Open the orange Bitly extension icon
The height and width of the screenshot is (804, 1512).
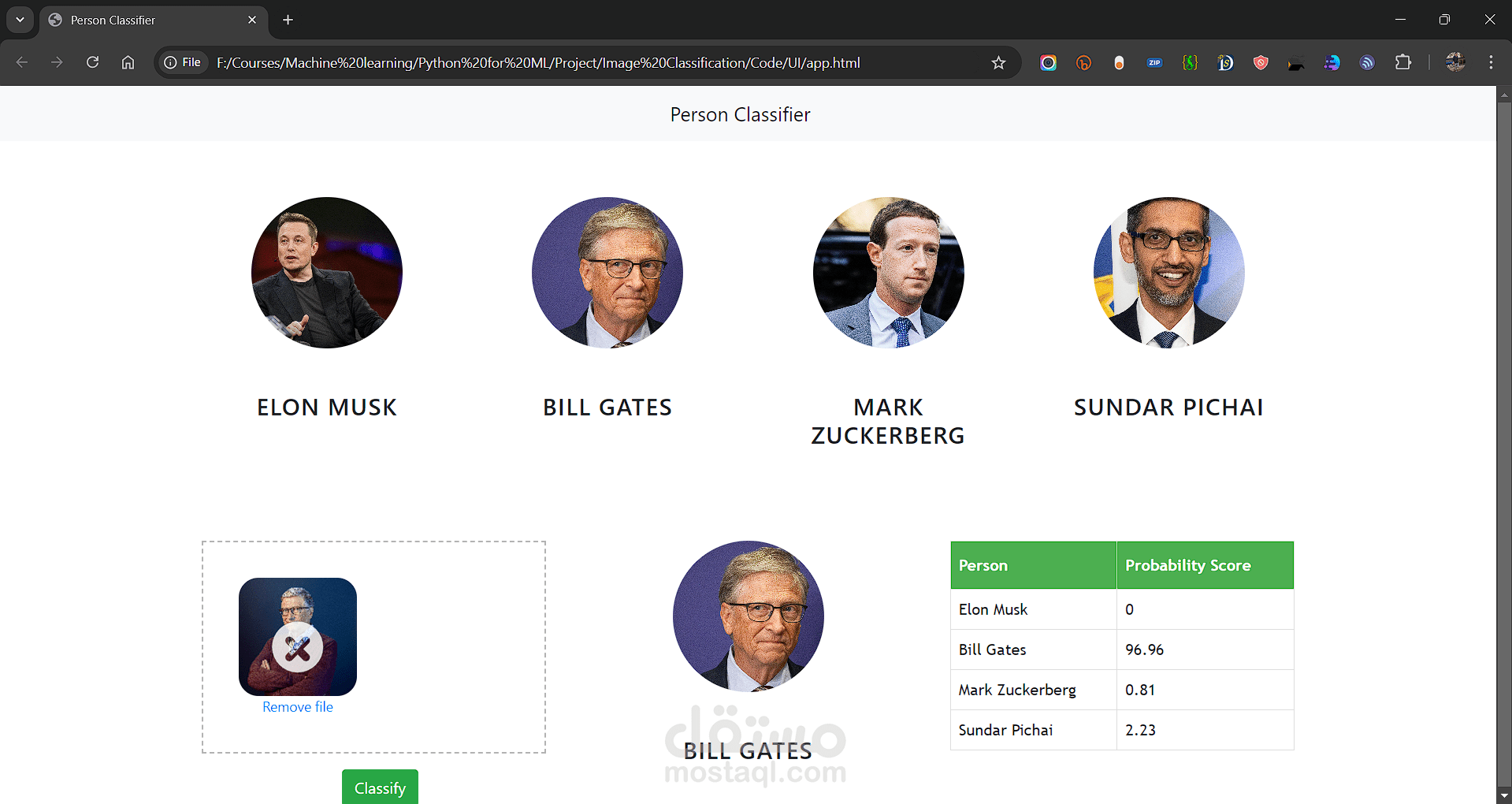(1083, 63)
